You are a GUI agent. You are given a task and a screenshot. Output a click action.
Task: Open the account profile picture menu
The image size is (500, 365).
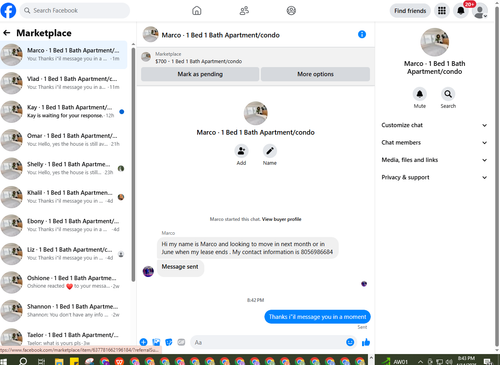pyautogui.click(x=480, y=11)
